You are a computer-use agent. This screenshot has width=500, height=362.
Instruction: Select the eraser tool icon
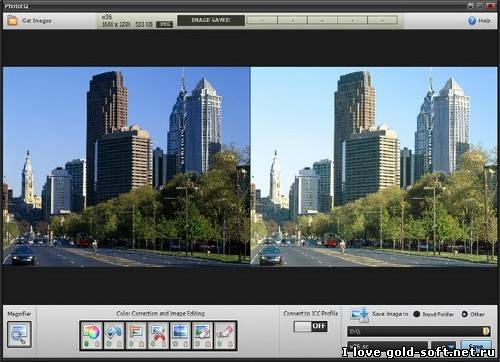225,335
